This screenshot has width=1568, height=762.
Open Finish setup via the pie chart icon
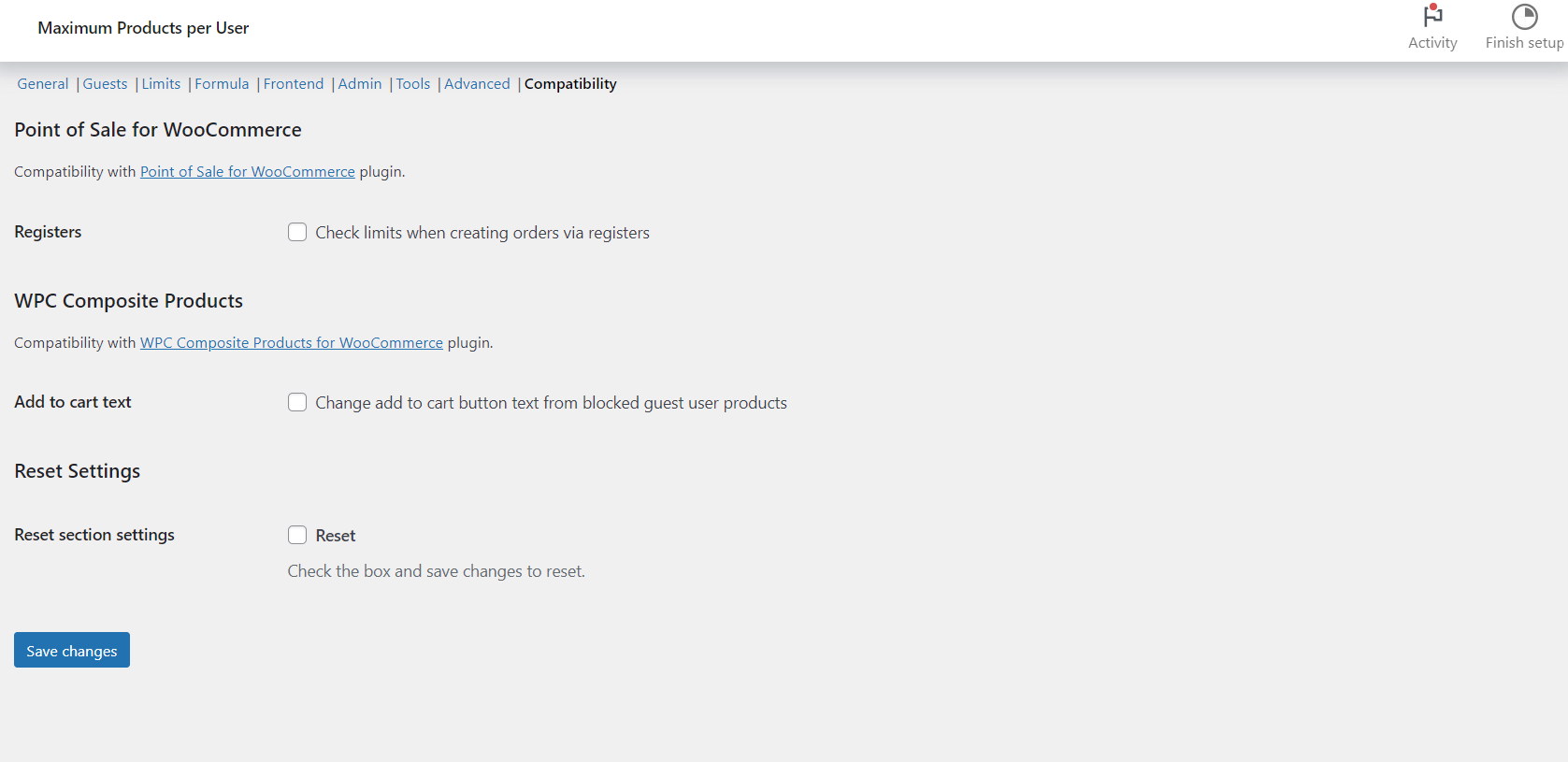[1525, 16]
